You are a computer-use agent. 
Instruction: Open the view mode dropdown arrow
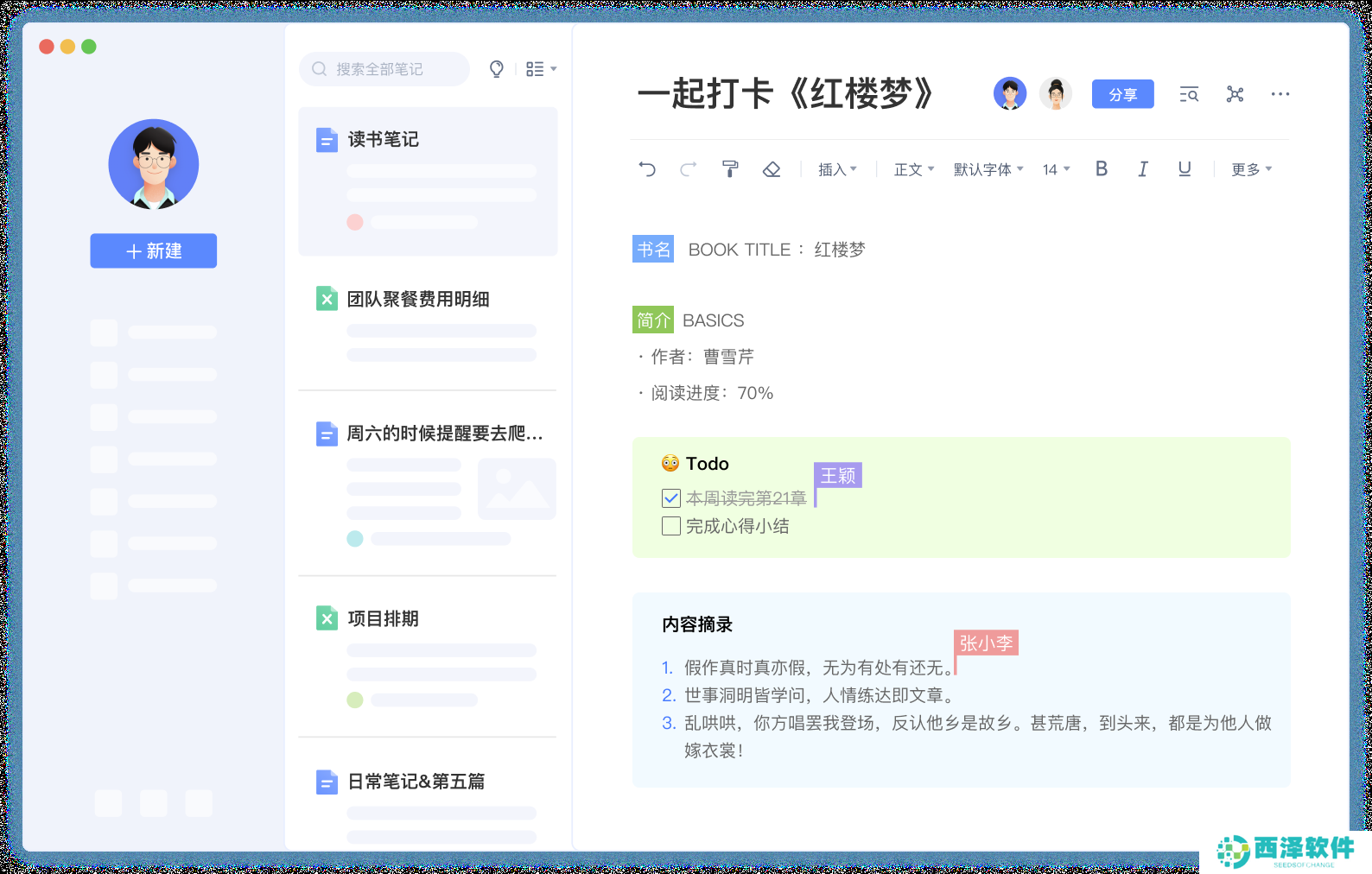tap(554, 69)
